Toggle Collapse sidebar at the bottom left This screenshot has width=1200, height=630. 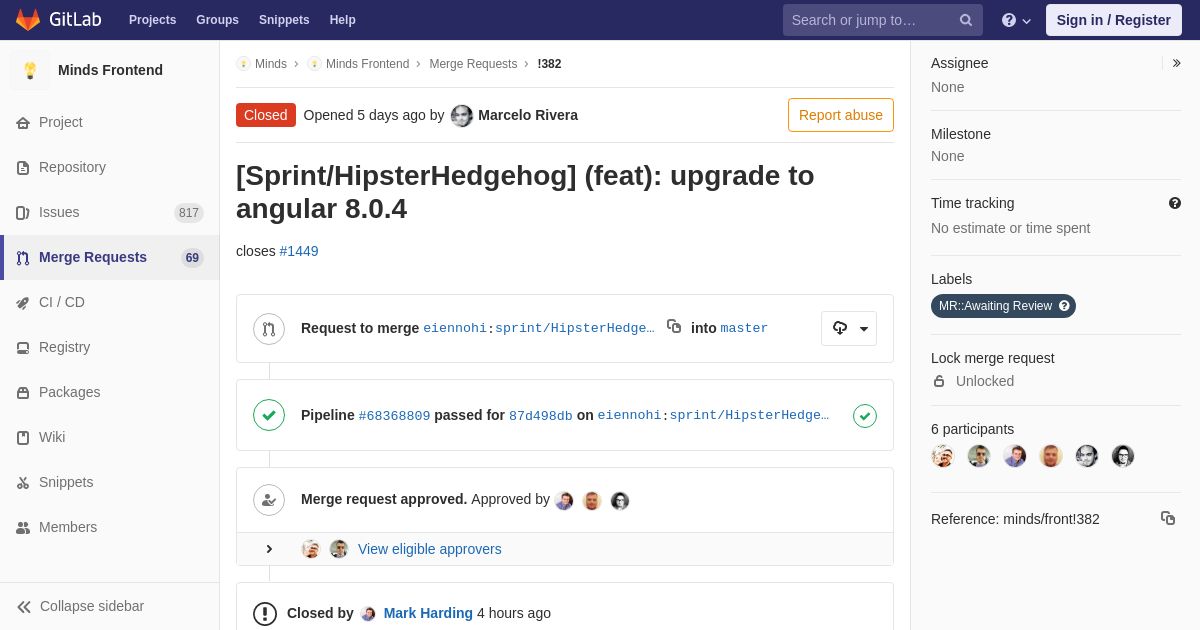tap(80, 606)
